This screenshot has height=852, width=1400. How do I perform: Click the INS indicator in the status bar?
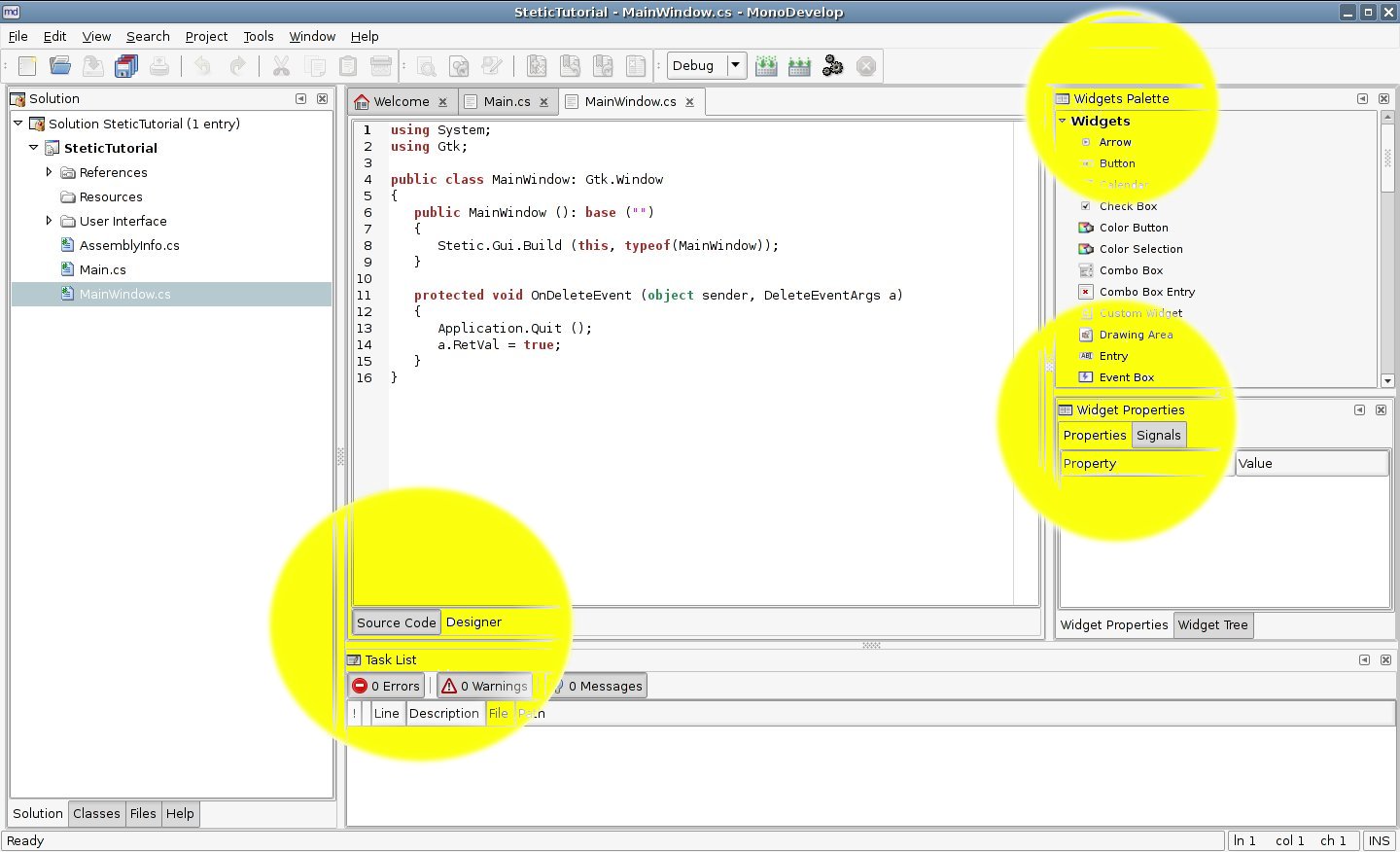coord(1379,841)
